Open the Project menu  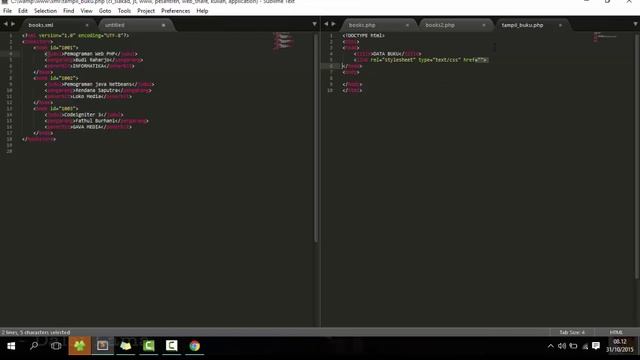pos(146,11)
